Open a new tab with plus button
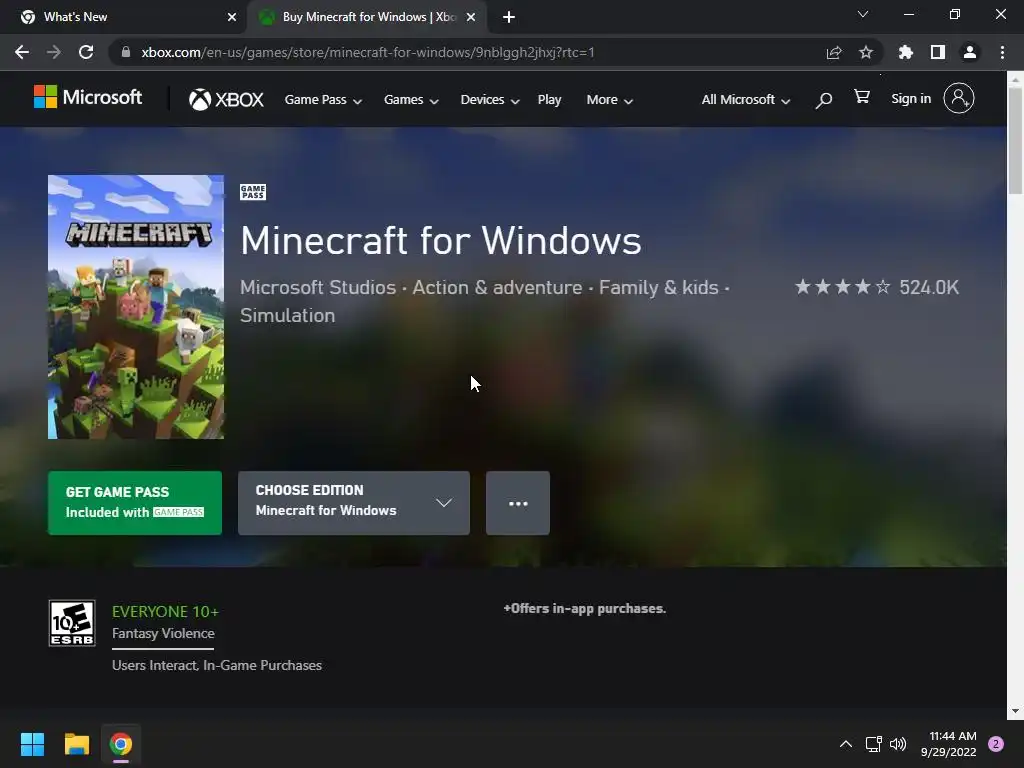 click(x=509, y=18)
